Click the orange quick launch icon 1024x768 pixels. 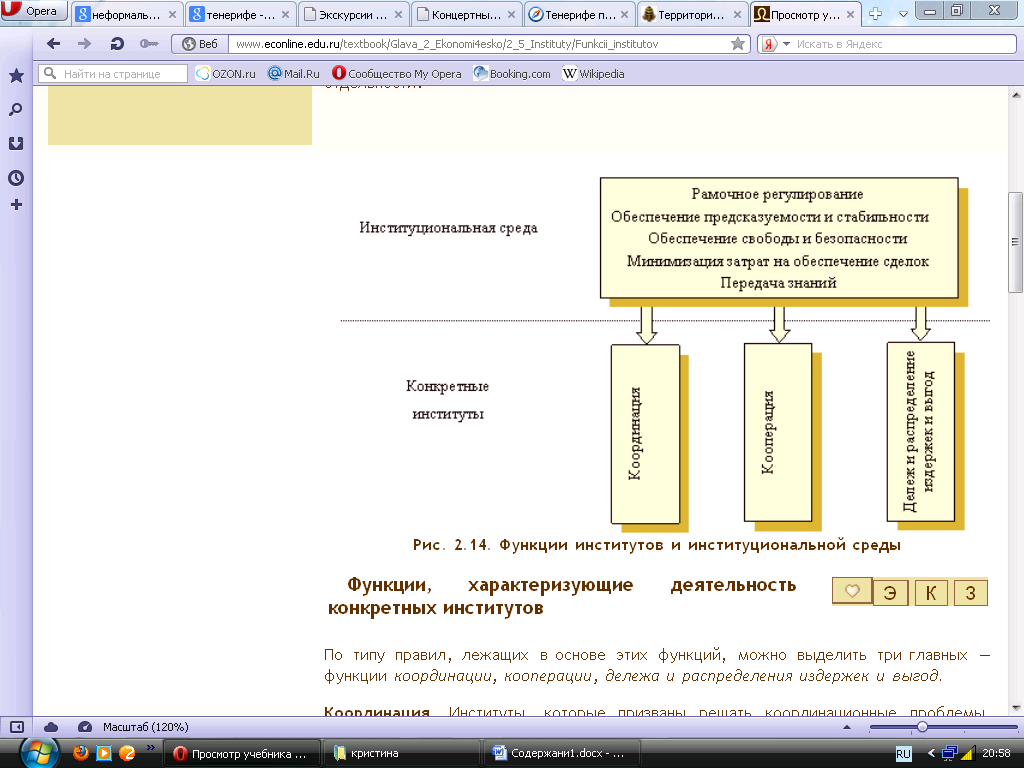[x=127, y=753]
